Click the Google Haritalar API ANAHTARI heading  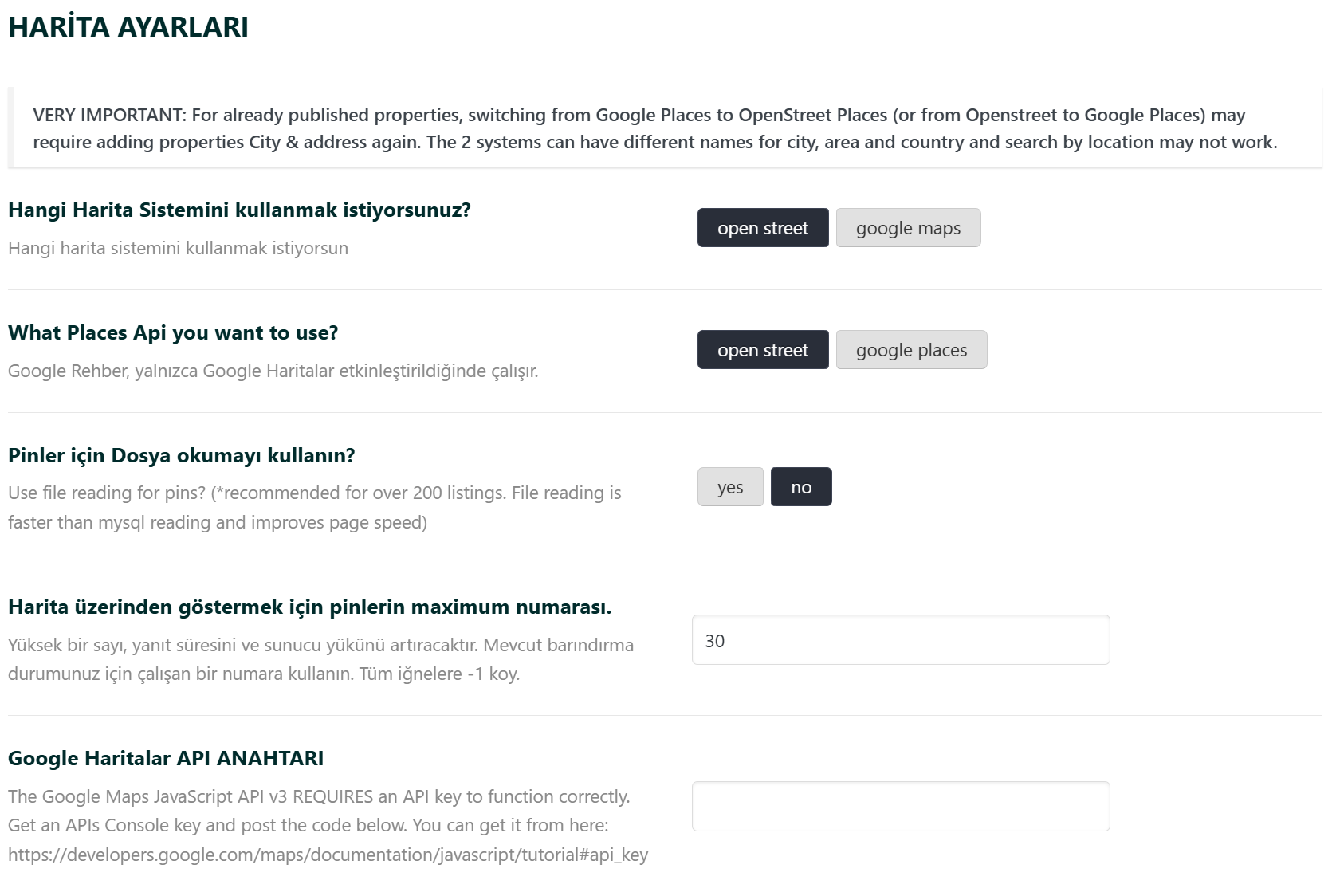click(x=166, y=758)
